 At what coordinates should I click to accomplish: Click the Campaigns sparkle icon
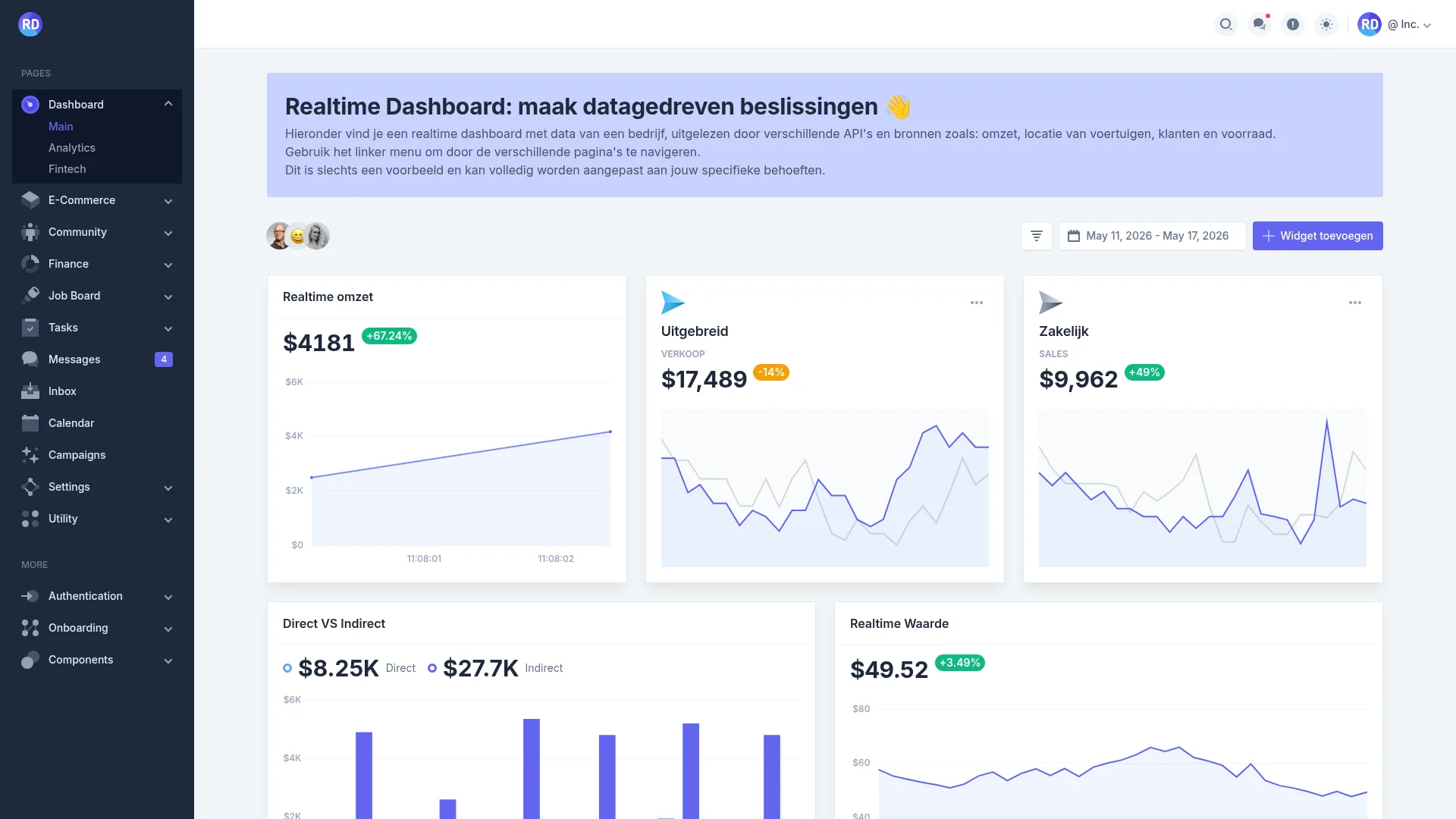coord(30,455)
